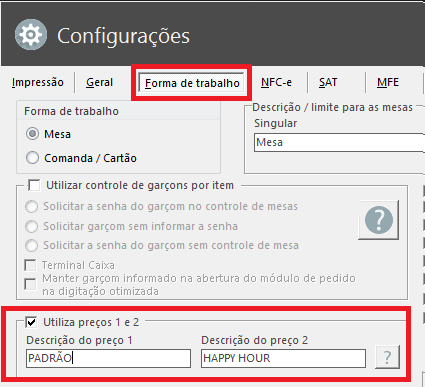This screenshot has height=387, width=425.
Task: Click the Descrição do preço 1 field
Action: click(108, 358)
